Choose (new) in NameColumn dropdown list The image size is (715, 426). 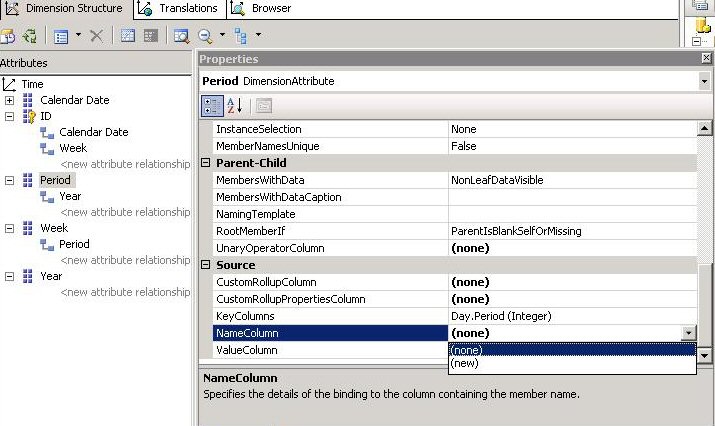(572, 364)
